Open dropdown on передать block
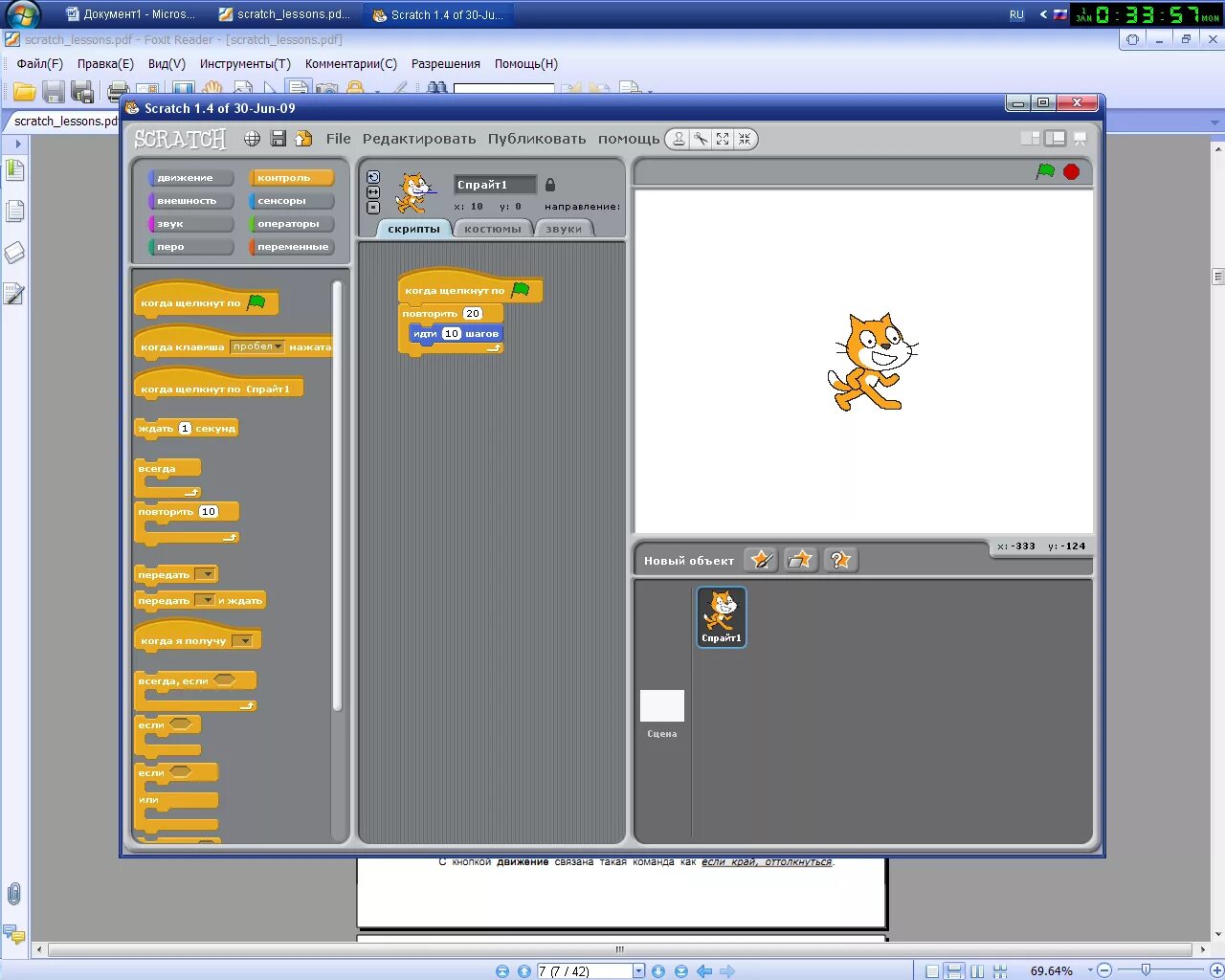The image size is (1225, 980). 205,574
